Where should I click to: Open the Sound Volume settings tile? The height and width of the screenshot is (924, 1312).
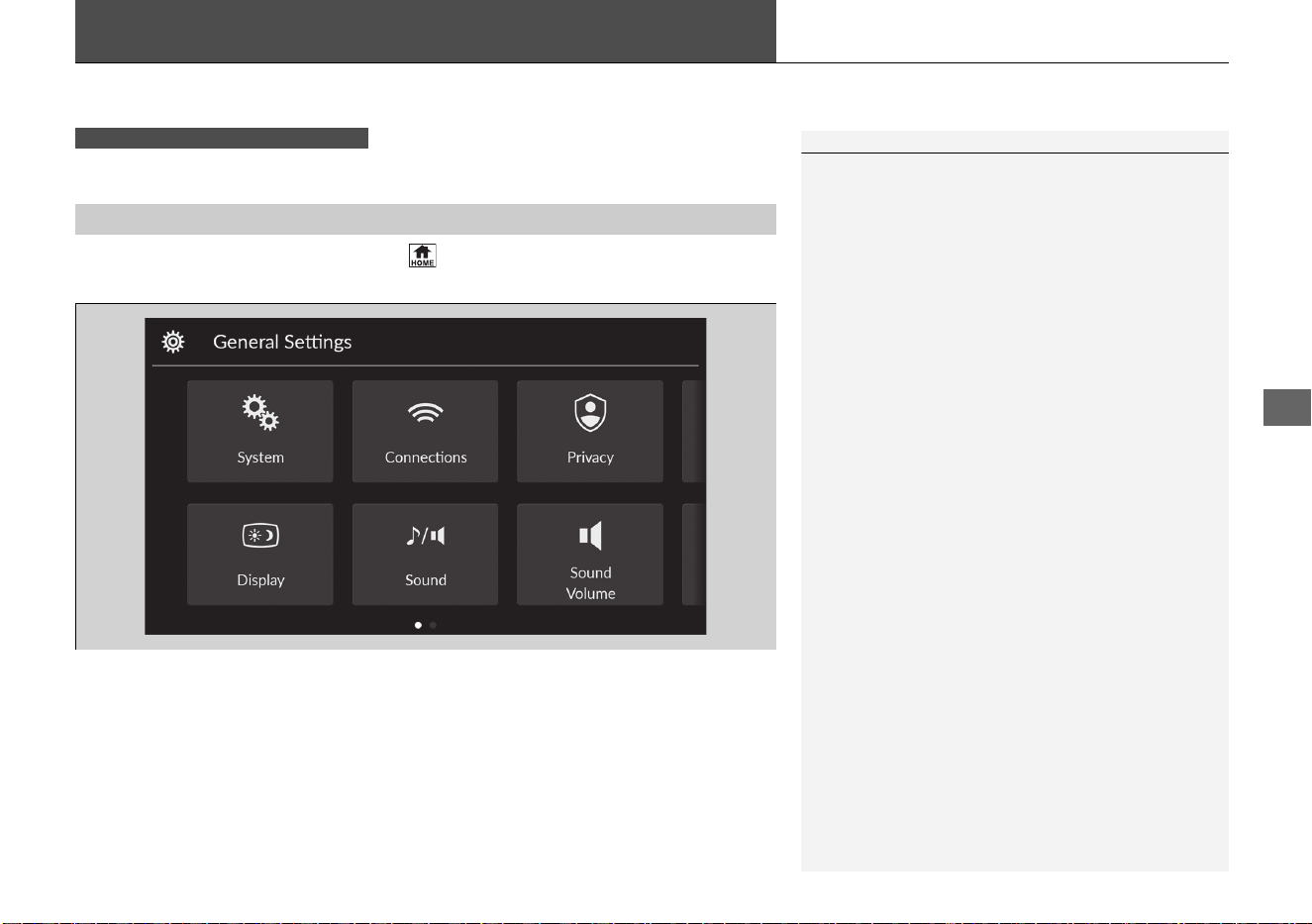coord(590,555)
